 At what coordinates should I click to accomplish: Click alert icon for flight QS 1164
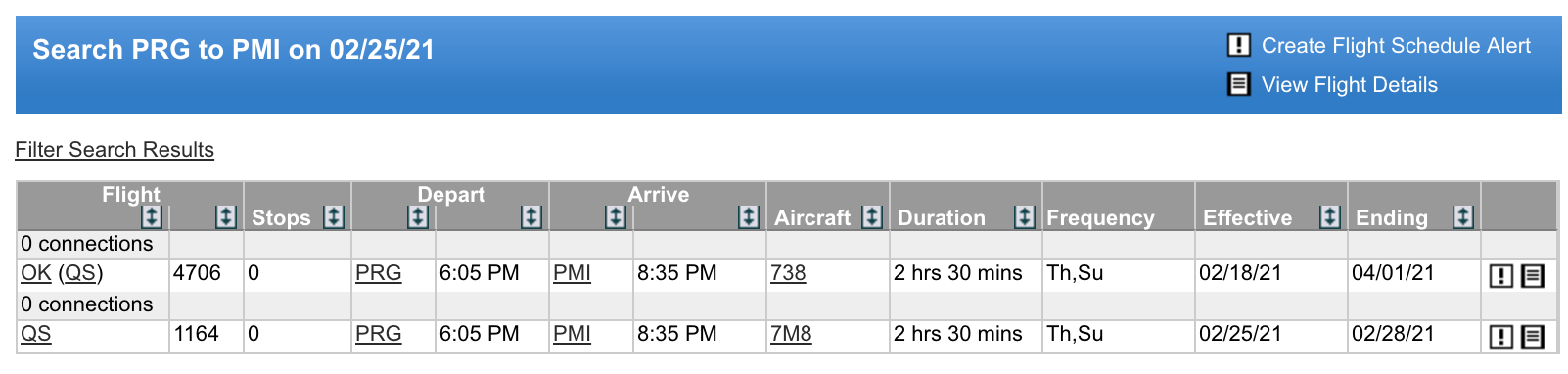[x=1500, y=337]
